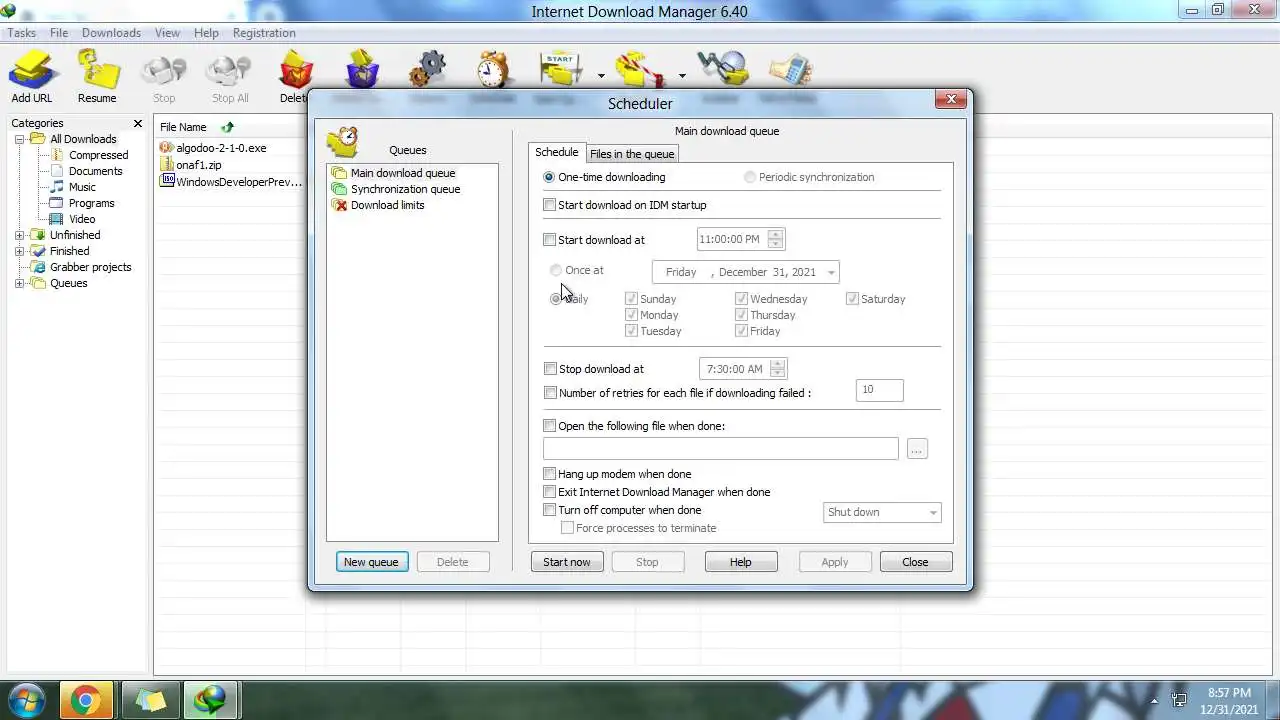Open Start Queue dropdown arrow in toolbar
The image size is (1280, 720).
coord(601,76)
